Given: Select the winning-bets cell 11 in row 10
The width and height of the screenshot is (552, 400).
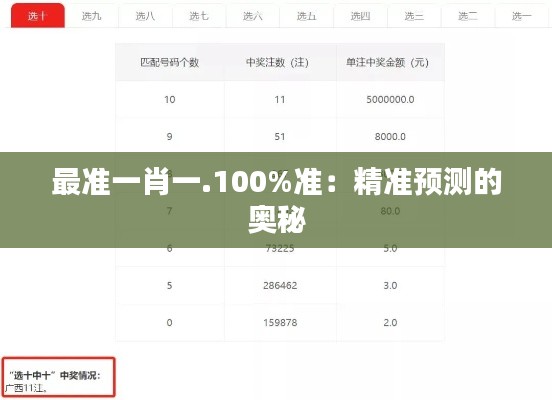Looking at the screenshot, I should (x=280, y=100).
